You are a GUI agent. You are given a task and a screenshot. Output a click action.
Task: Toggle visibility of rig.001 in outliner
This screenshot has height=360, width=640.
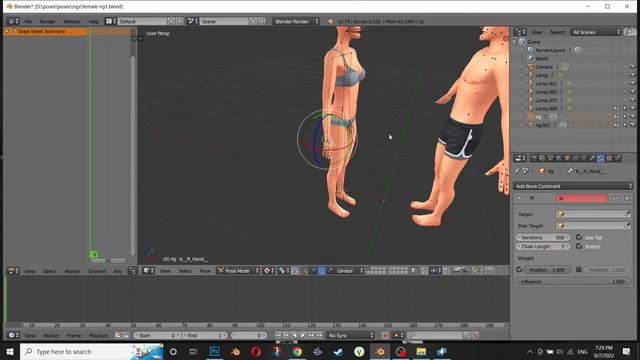[616, 125]
